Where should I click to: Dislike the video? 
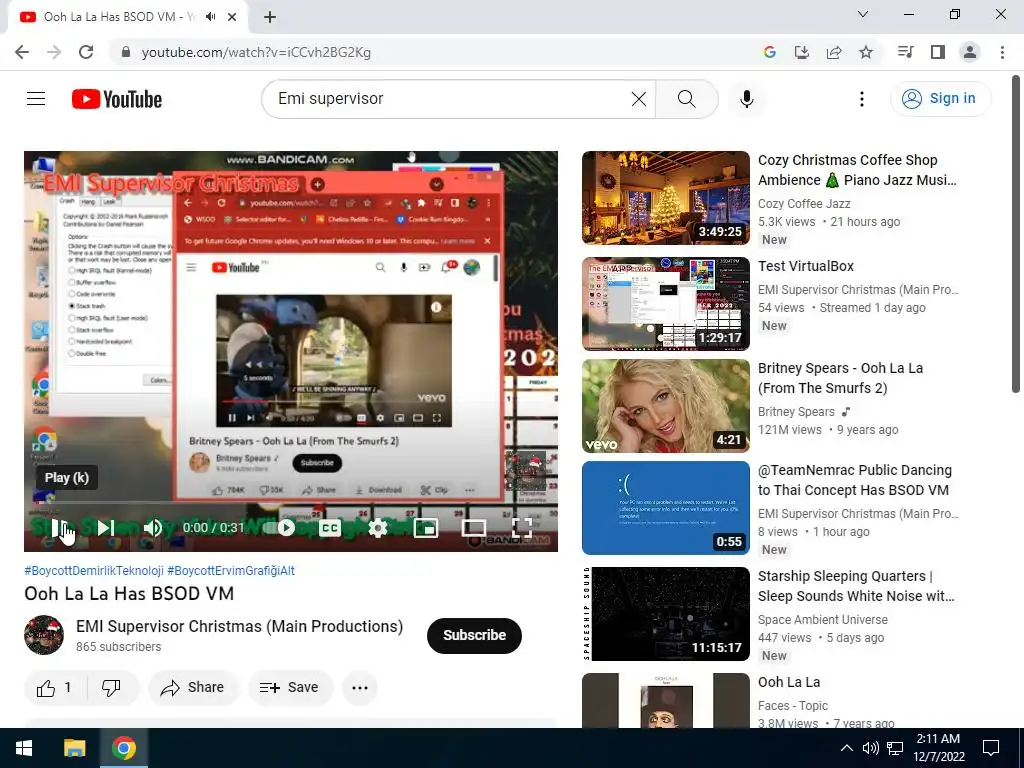112,688
